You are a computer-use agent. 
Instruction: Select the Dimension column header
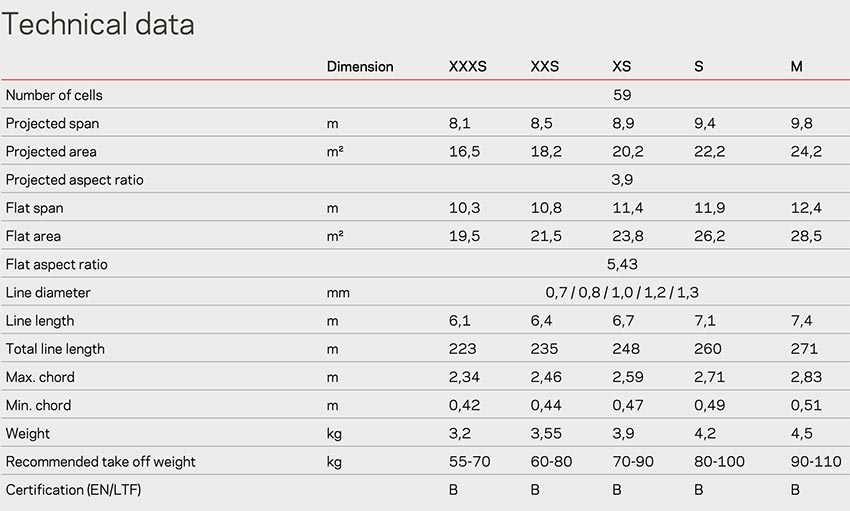click(x=360, y=67)
